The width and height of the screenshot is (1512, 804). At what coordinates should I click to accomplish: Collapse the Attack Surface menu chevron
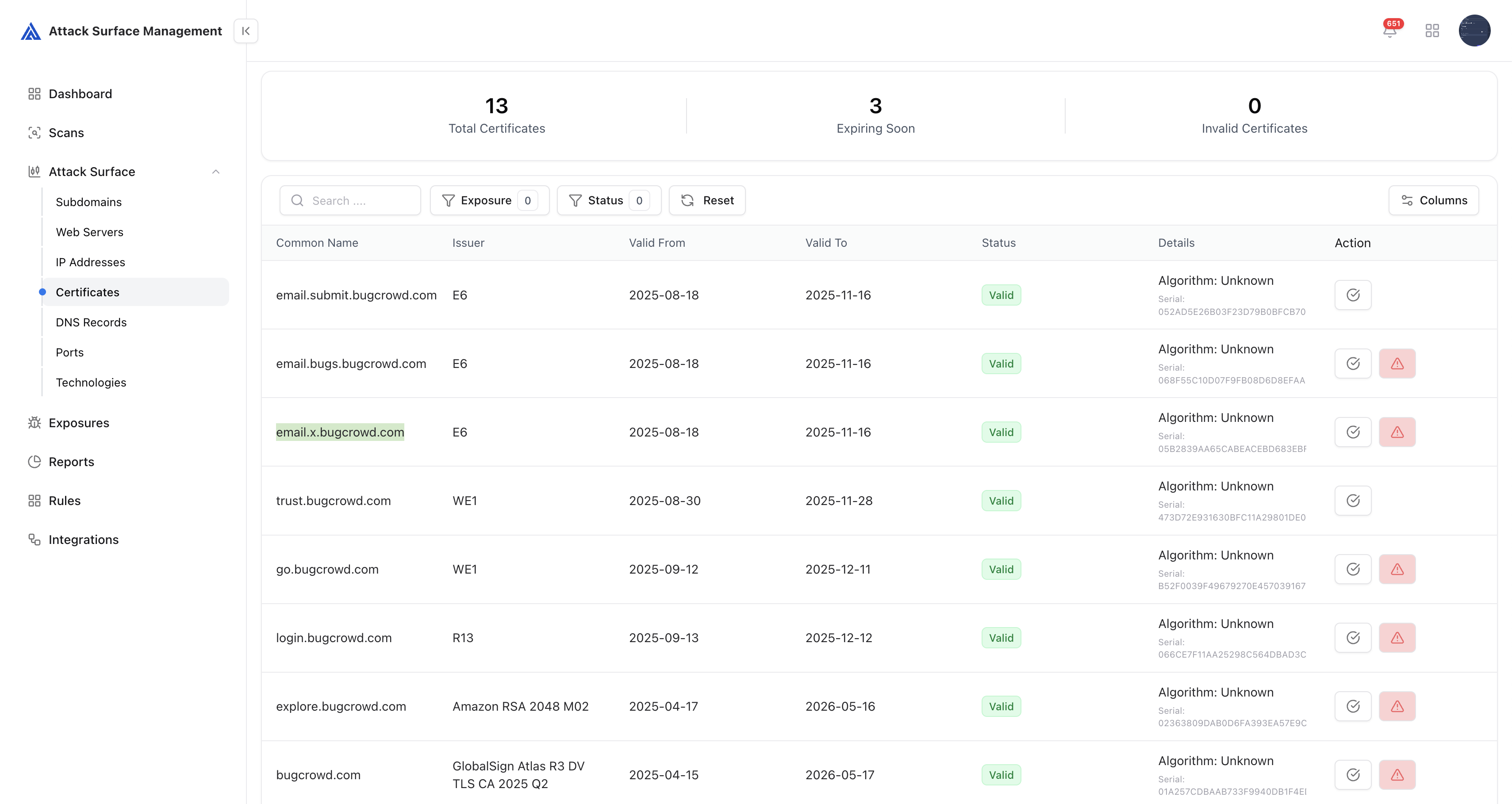(x=215, y=172)
